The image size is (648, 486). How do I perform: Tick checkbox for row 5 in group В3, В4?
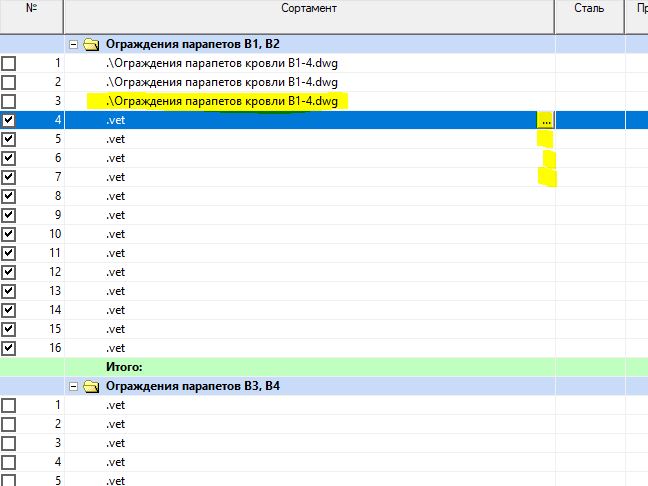9,481
